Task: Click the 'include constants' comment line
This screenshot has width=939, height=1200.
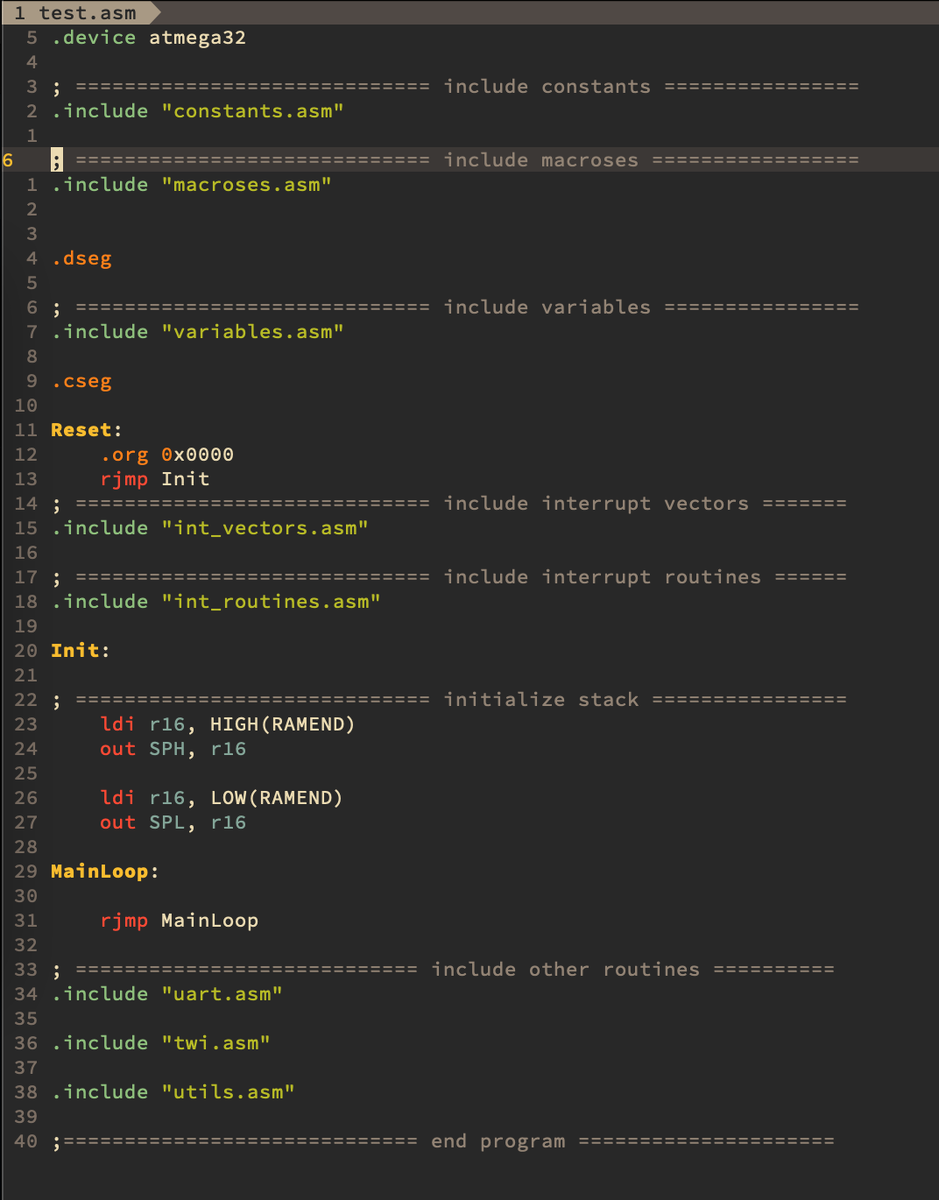Action: pos(455,87)
